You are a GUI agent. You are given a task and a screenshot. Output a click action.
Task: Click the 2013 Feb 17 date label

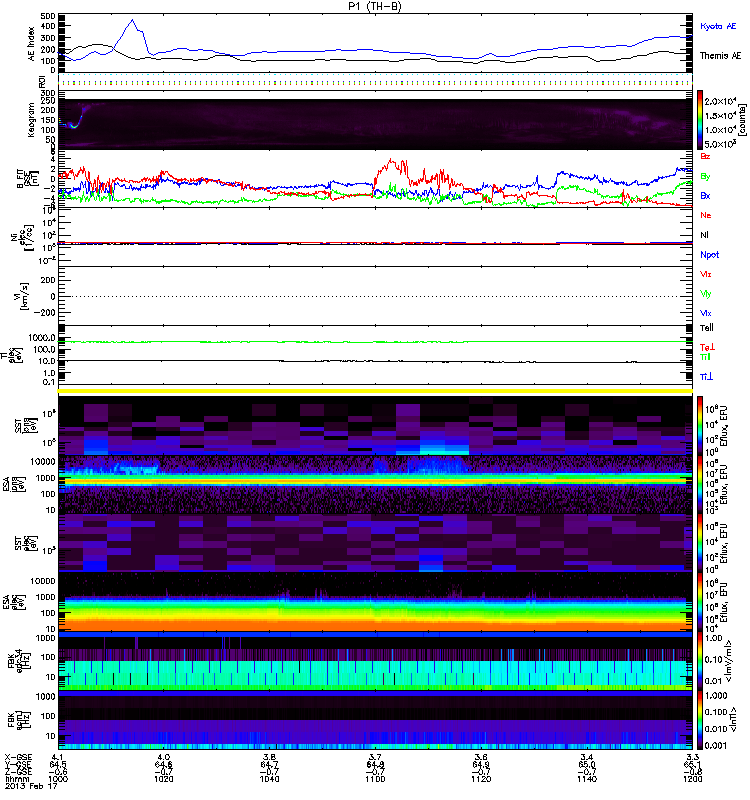(31, 786)
